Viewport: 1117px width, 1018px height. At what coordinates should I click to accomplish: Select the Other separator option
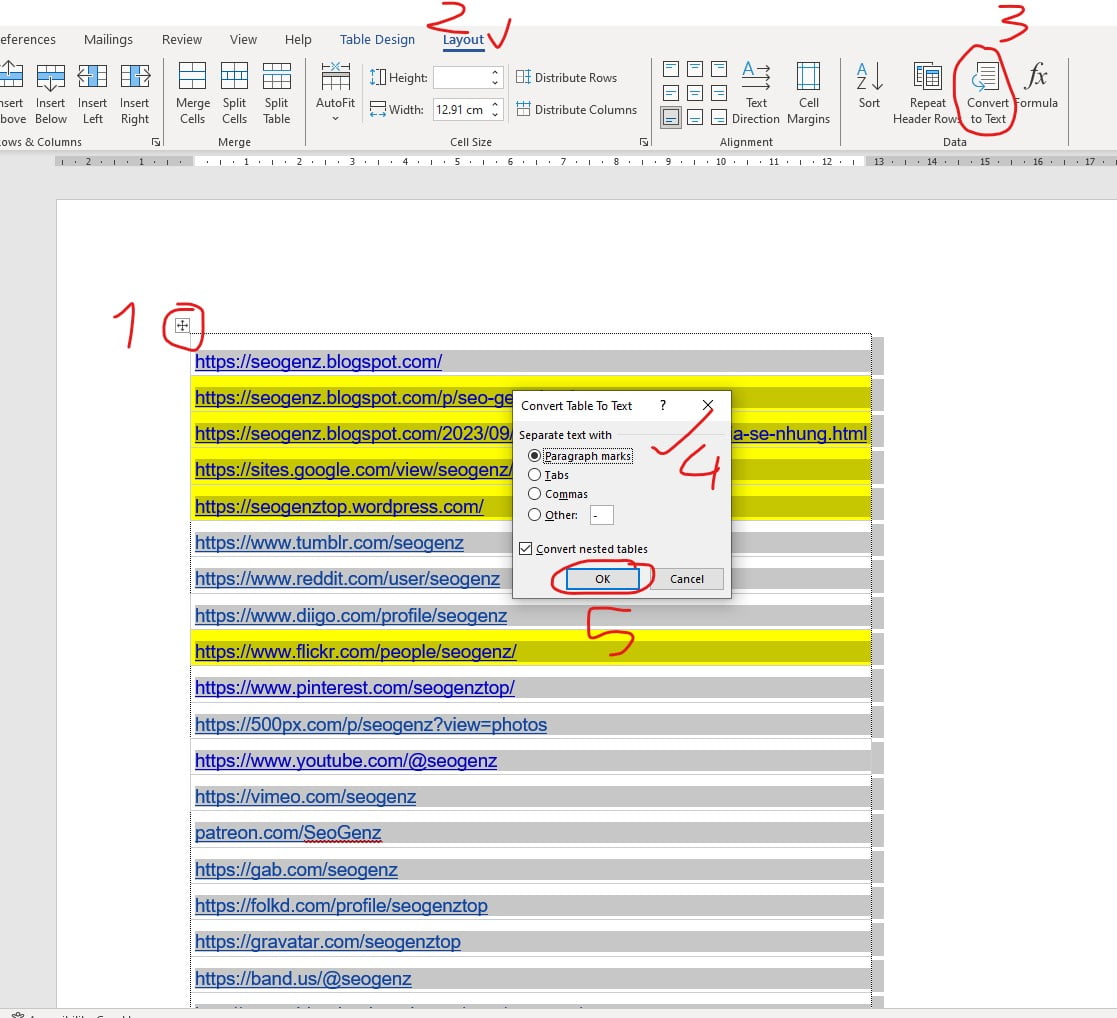553,514
